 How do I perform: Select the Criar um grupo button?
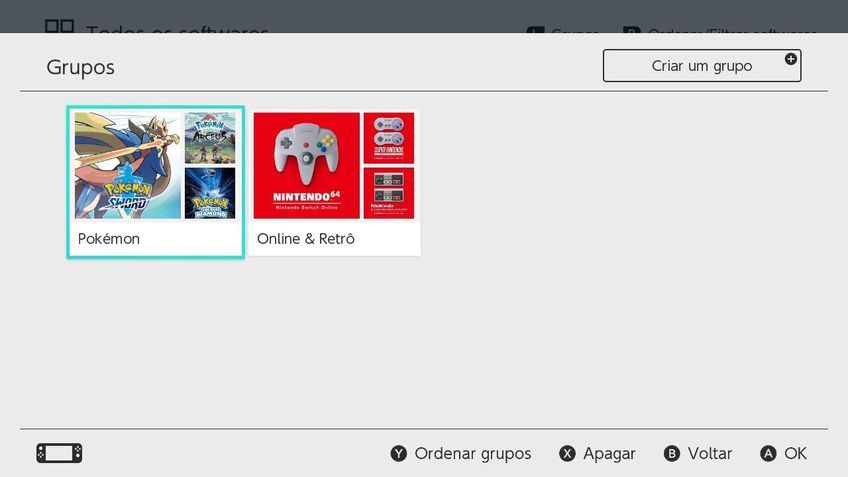(x=701, y=66)
